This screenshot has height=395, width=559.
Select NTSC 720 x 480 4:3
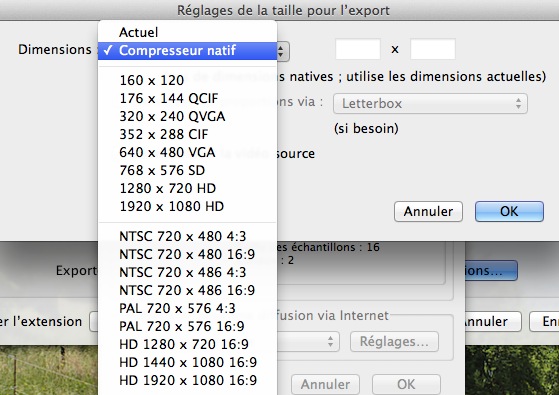[x=188, y=236]
